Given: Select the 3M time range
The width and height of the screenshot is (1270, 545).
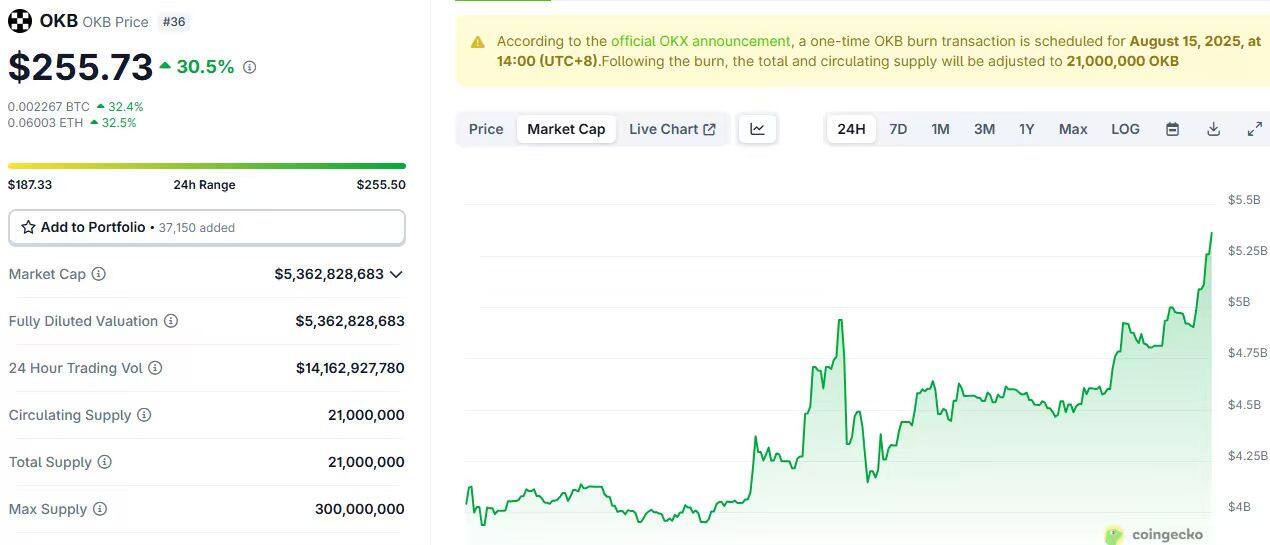Looking at the screenshot, I should tap(984, 129).
